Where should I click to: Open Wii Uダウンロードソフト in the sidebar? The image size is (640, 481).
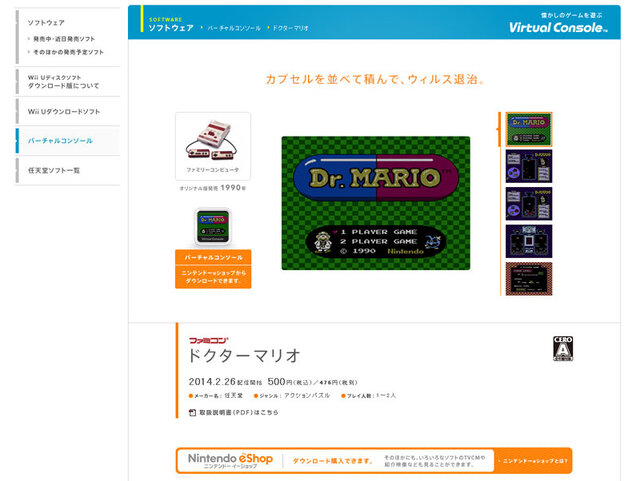(64, 111)
